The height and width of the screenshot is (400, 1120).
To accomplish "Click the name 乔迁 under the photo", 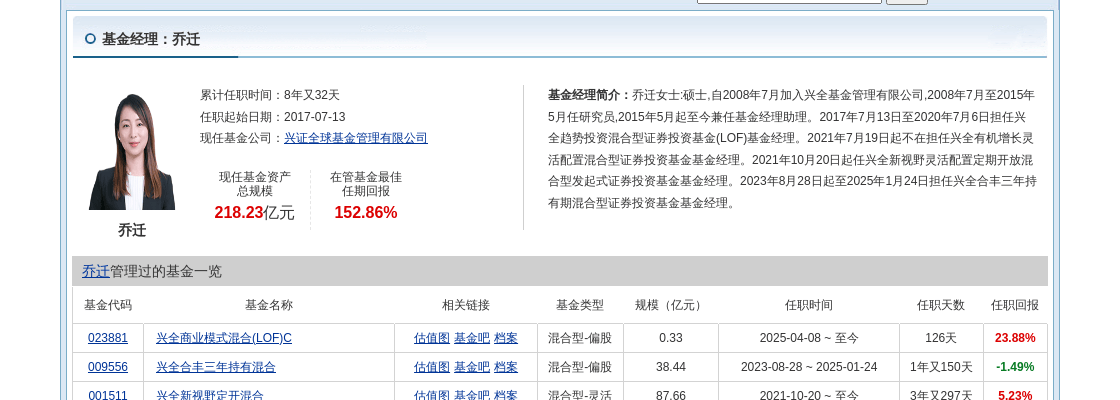I will [131, 230].
